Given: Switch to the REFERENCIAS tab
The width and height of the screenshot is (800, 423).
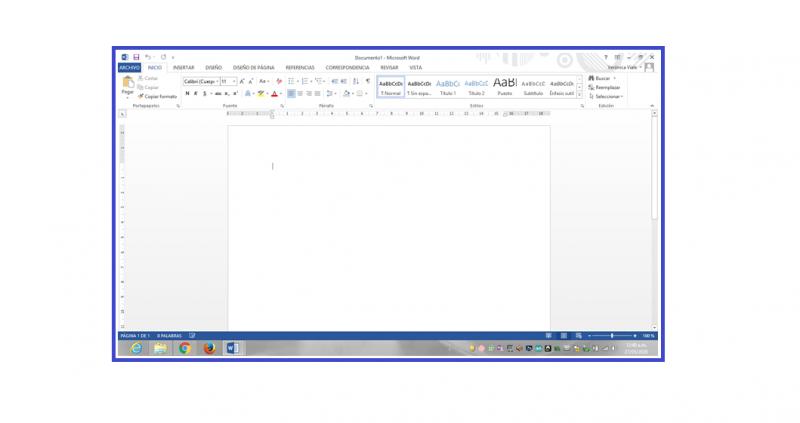Looking at the screenshot, I should pos(300,68).
